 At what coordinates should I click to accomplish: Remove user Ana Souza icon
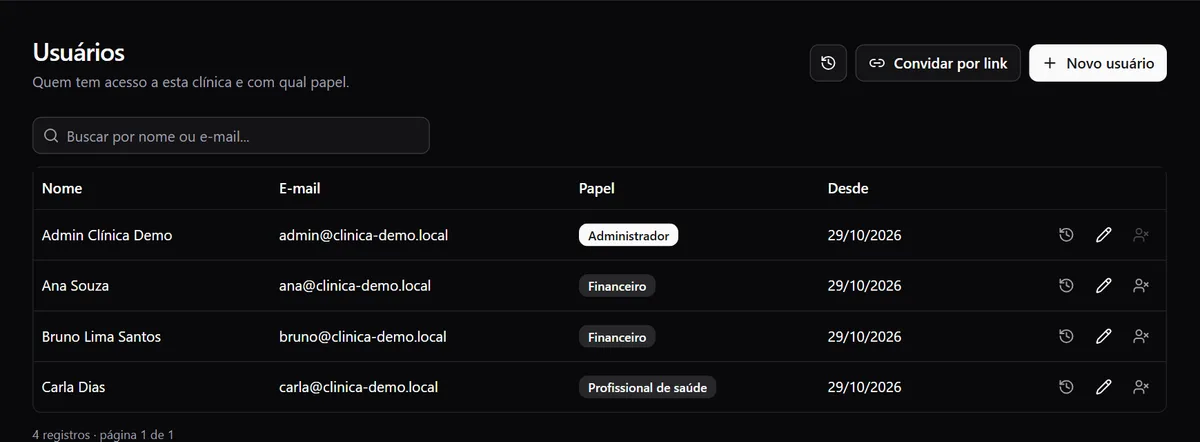[1140, 286]
